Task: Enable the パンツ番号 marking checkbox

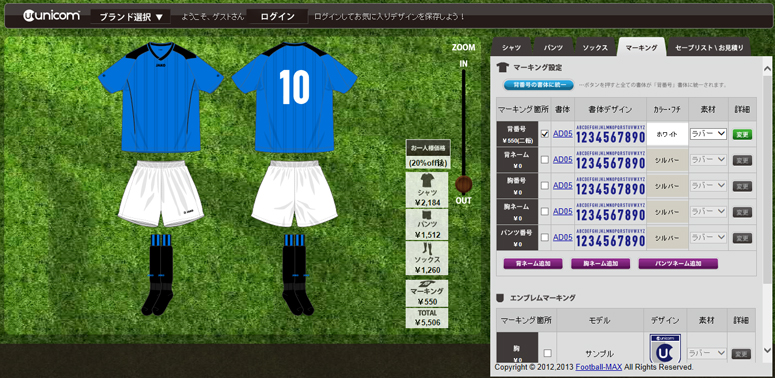Action: 545,237
